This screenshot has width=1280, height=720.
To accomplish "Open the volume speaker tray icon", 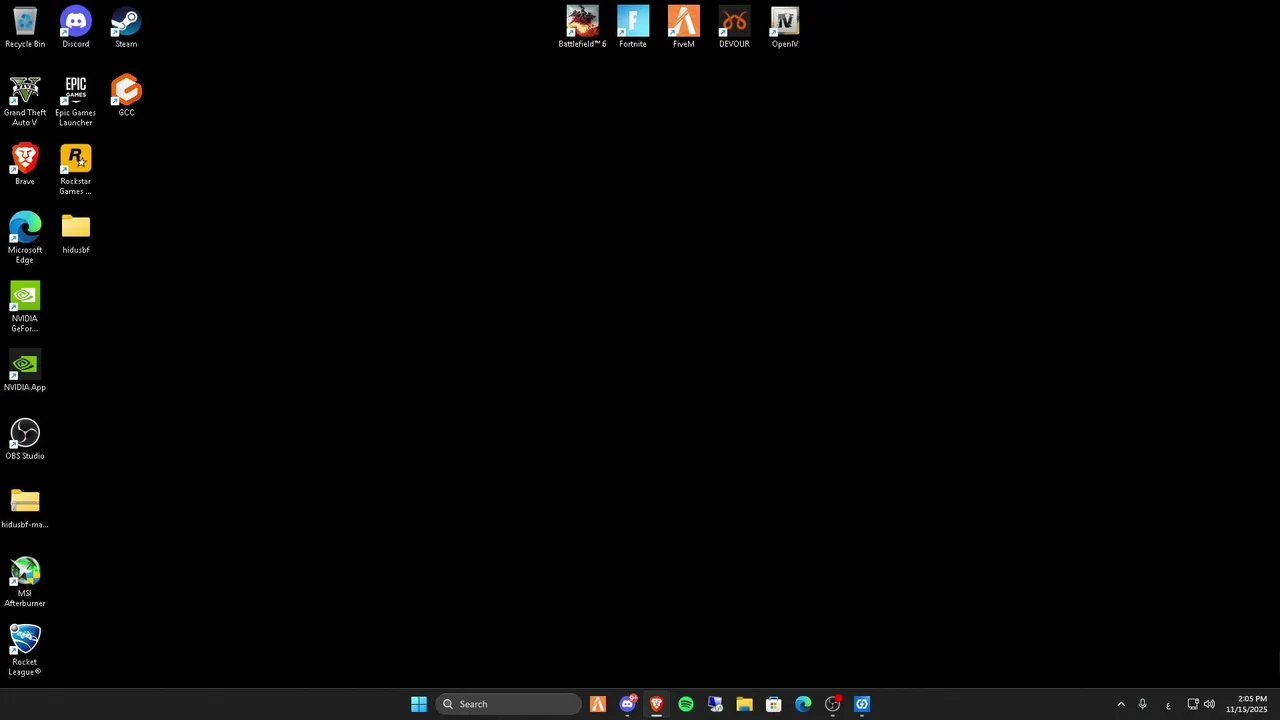I will 1209,704.
